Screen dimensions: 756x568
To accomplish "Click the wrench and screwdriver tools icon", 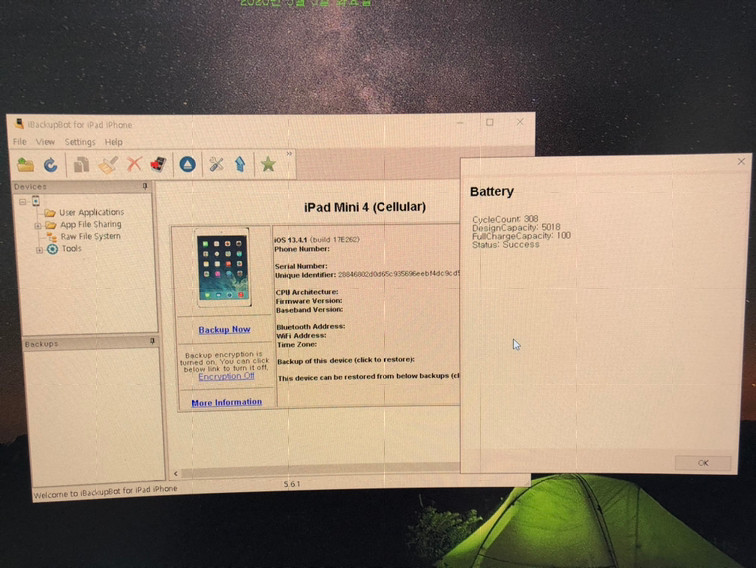I will (216, 165).
